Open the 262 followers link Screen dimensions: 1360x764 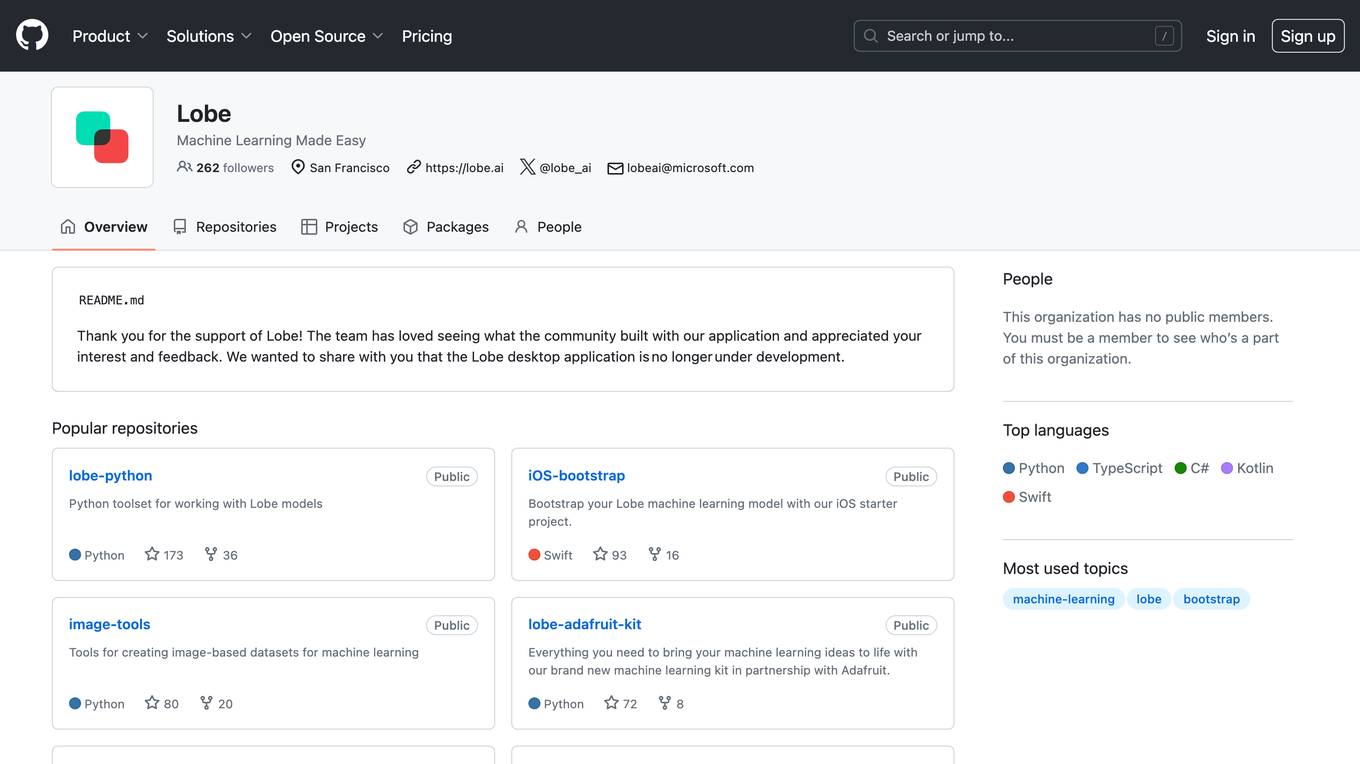225,168
